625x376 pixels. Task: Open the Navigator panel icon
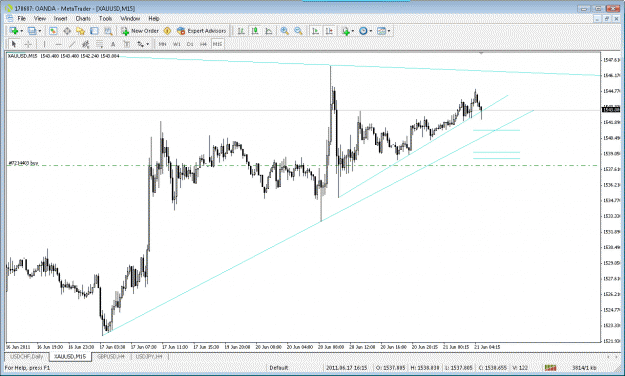point(81,31)
